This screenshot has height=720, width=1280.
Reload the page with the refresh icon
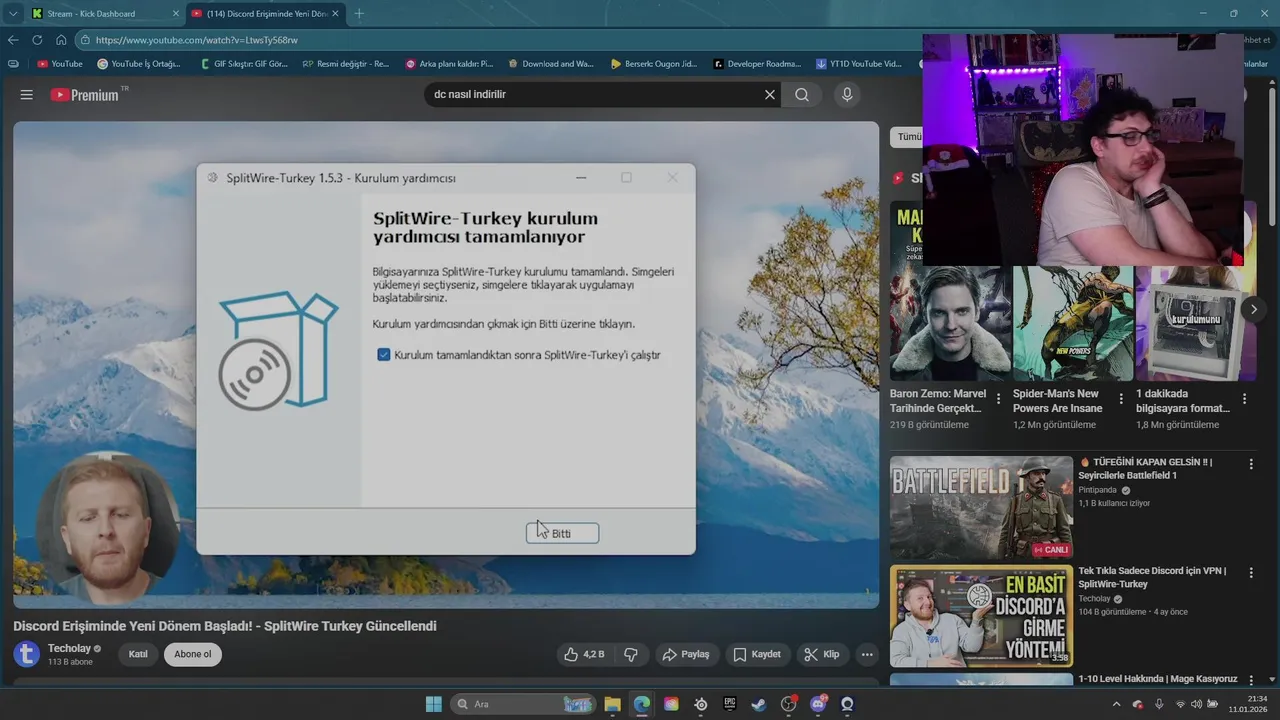[37, 40]
